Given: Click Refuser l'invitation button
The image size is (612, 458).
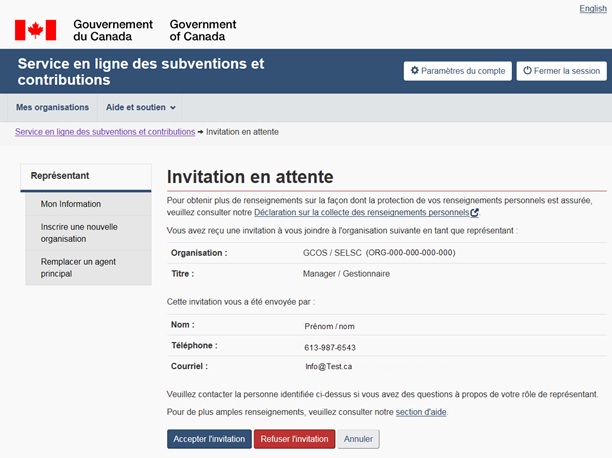Looking at the screenshot, I should point(294,439).
